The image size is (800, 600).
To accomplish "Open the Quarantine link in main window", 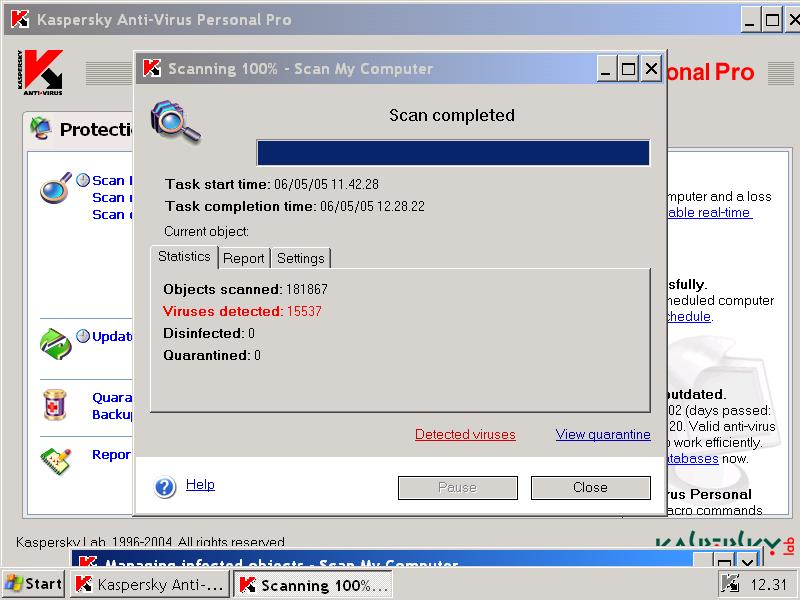I will click(x=112, y=397).
